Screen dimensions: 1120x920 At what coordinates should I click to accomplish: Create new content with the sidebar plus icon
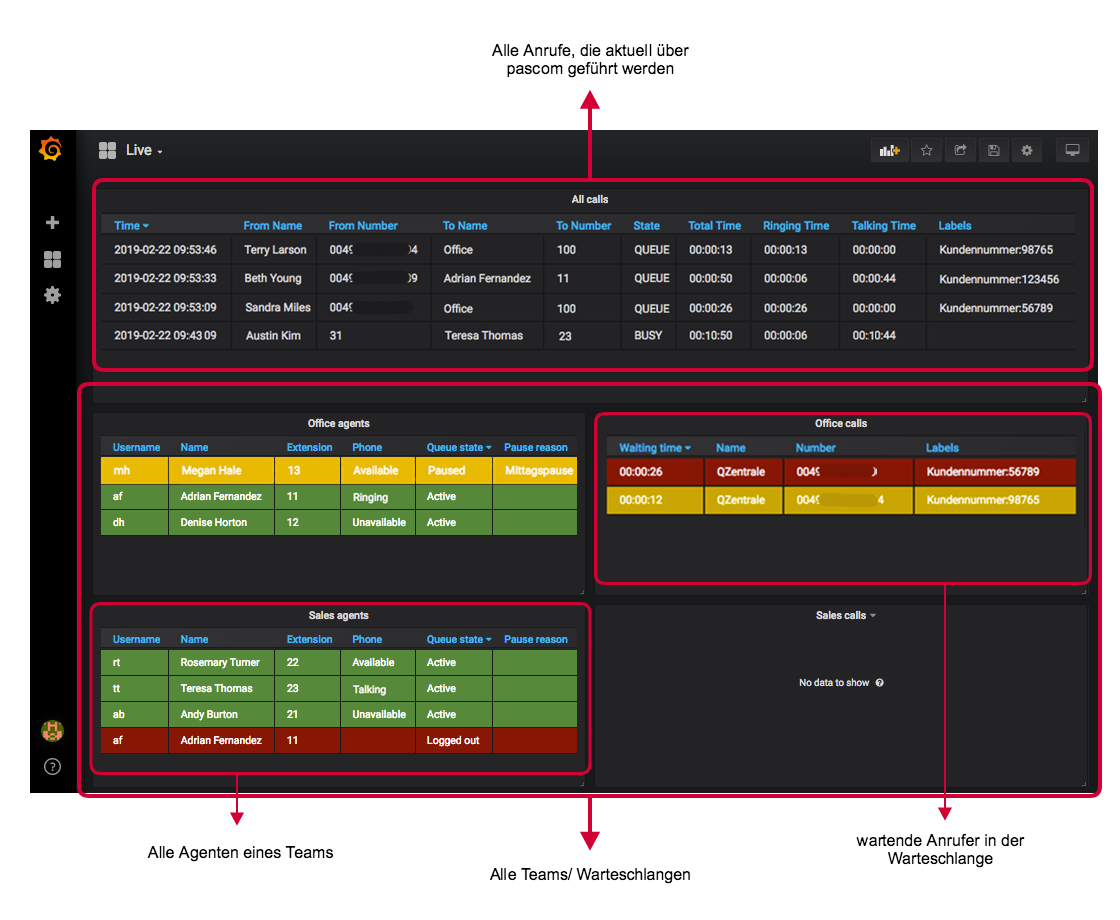click(x=52, y=222)
